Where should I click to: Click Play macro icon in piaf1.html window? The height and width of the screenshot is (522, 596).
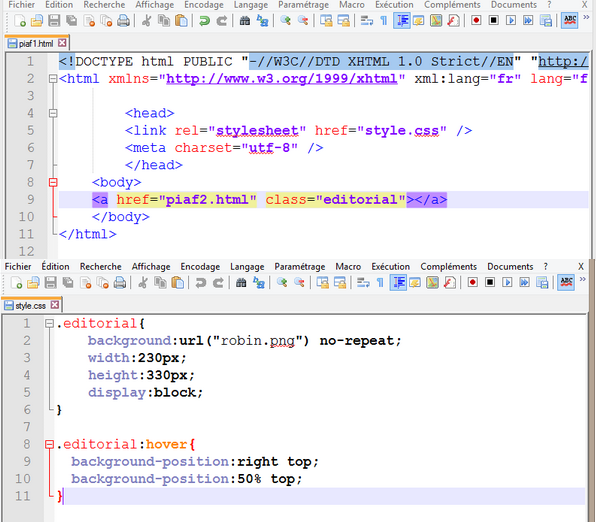tap(511, 20)
